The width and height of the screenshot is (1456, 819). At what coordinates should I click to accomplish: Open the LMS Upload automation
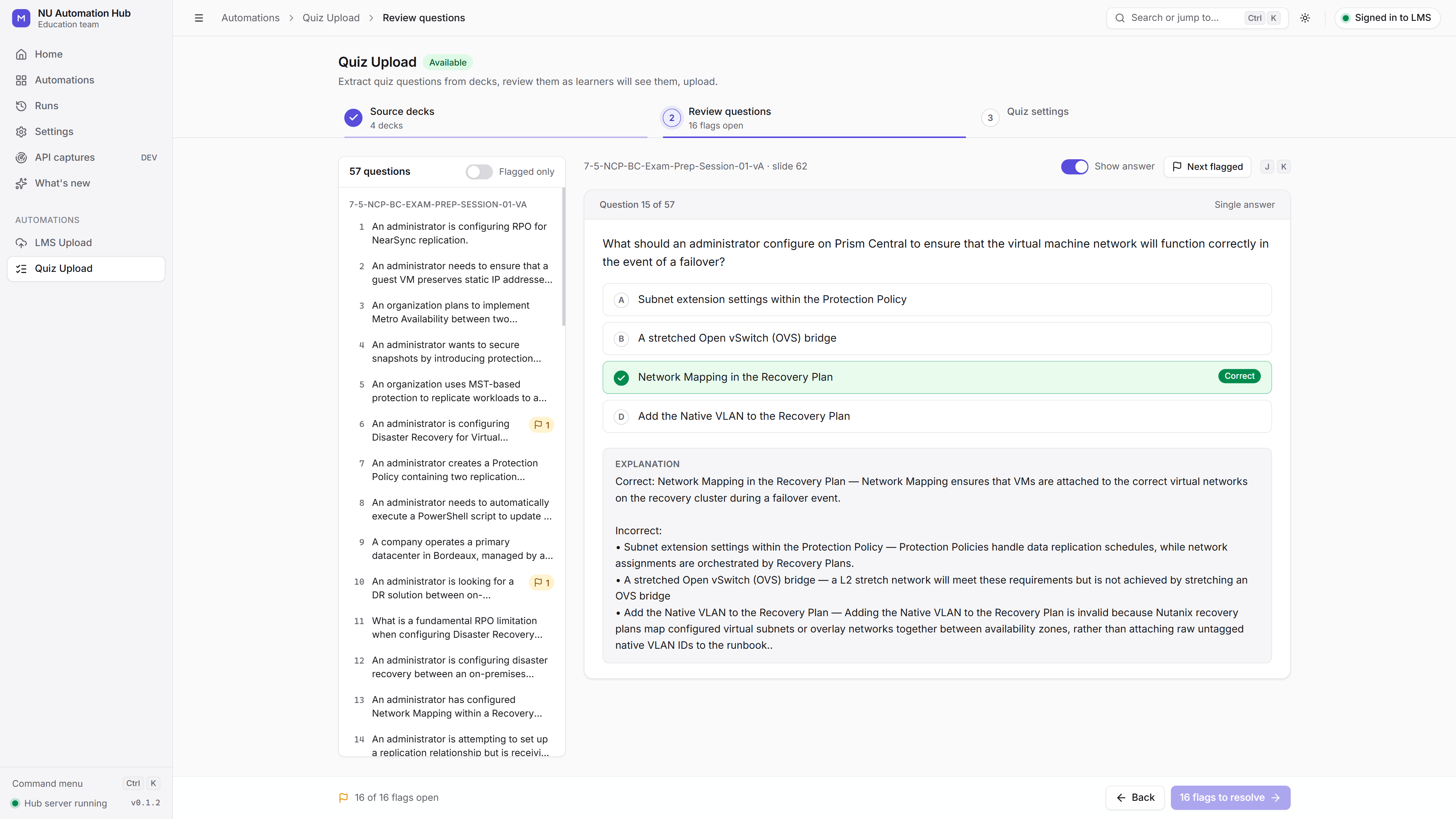click(86, 243)
